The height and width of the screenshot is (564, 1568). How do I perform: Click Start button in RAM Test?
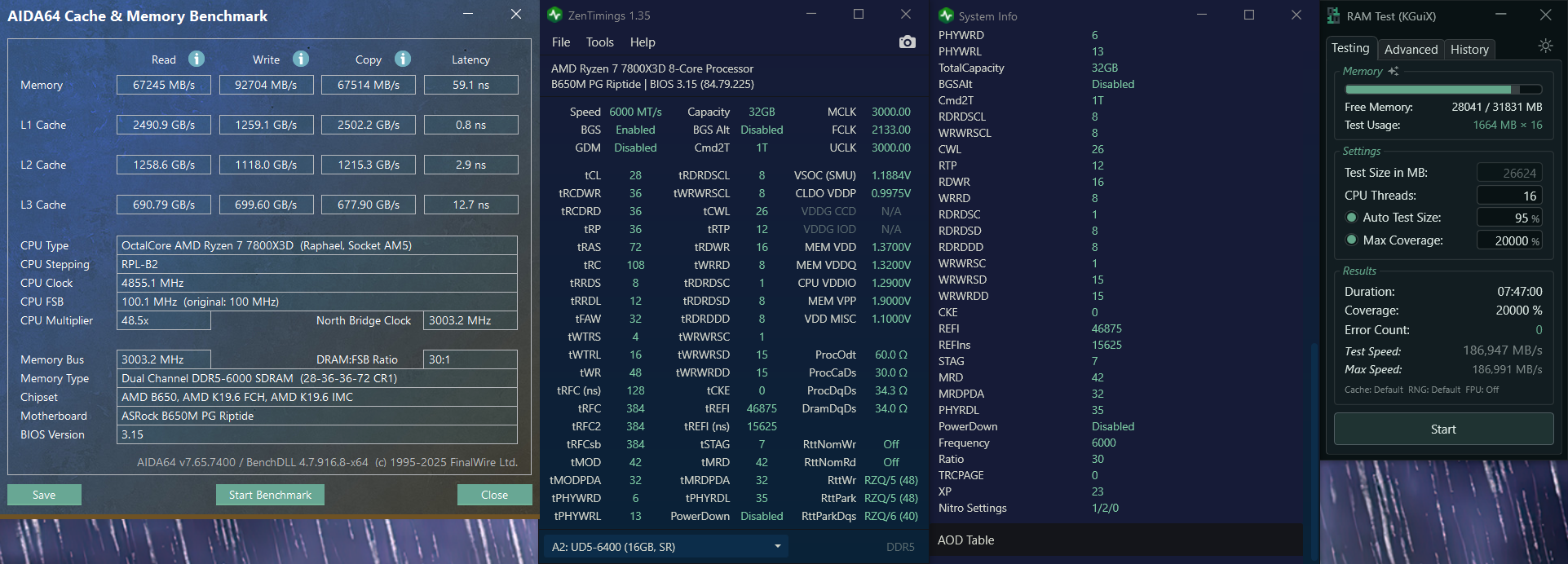(1443, 429)
